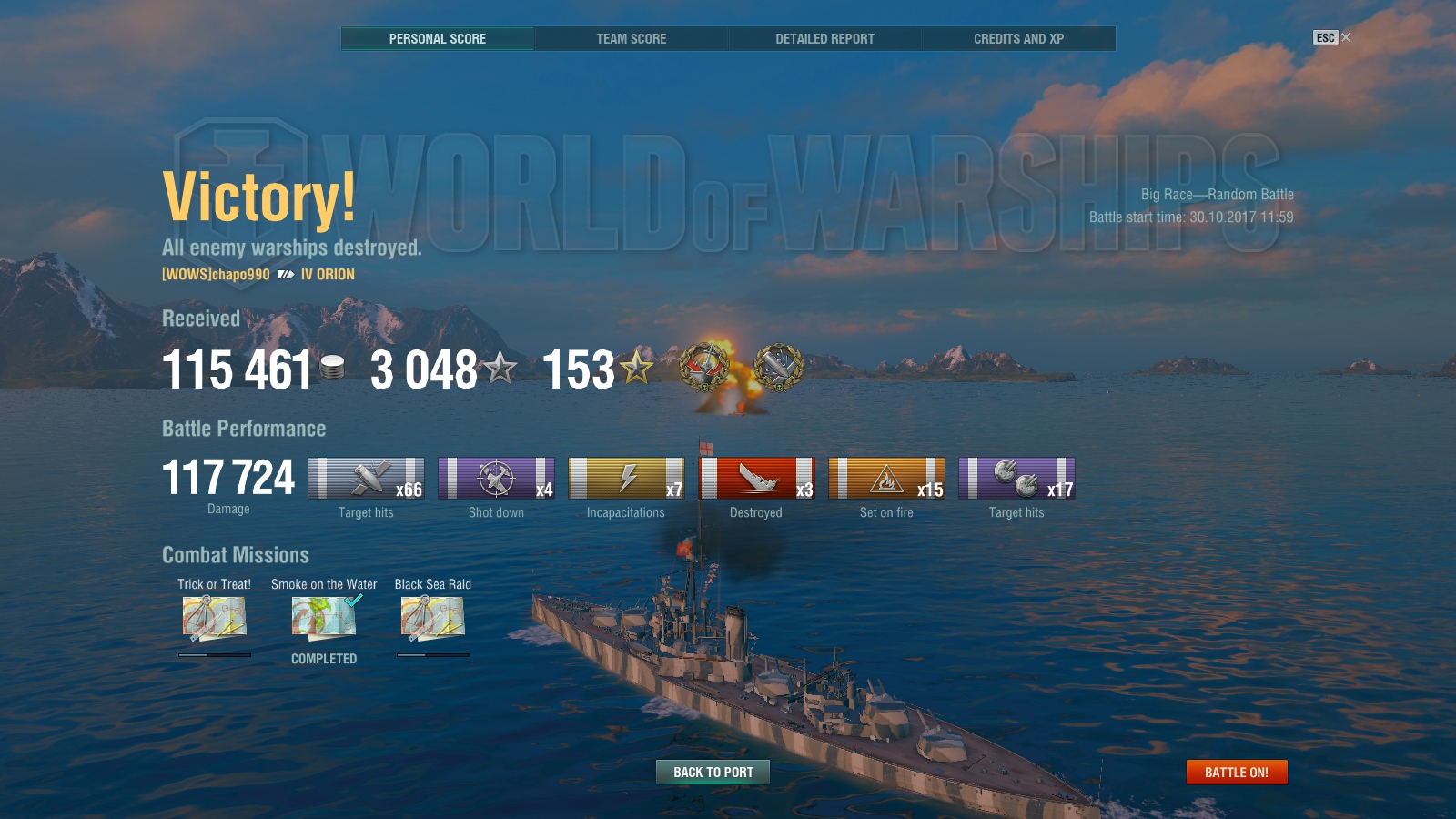The height and width of the screenshot is (819, 1456).
Task: Click the secondary Target hits x17 ribbon
Action: (1016, 478)
